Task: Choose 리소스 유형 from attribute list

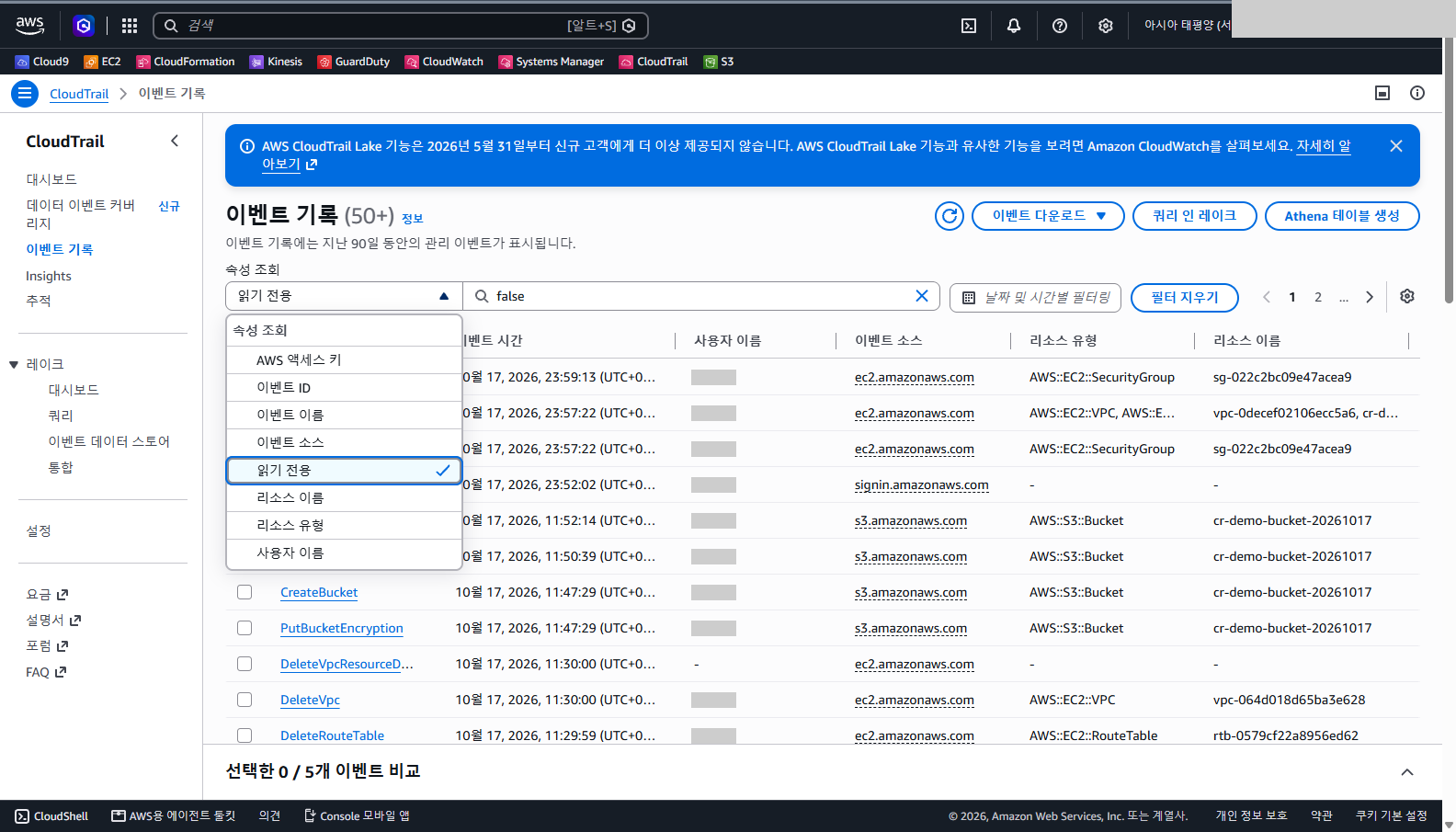Action: (344, 525)
